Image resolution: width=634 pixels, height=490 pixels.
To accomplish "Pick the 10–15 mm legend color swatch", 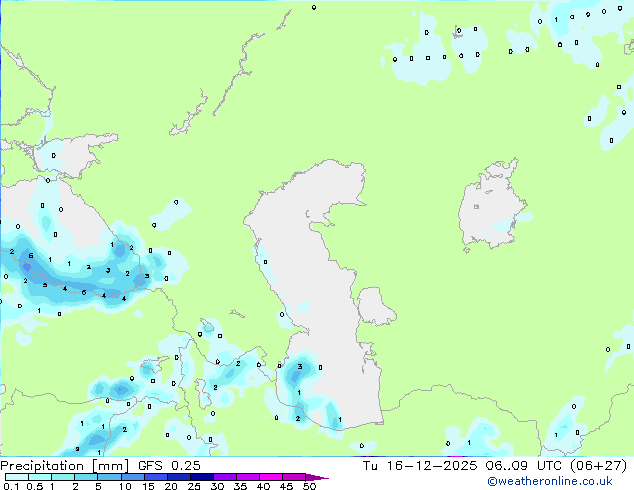I will click(x=132, y=477).
